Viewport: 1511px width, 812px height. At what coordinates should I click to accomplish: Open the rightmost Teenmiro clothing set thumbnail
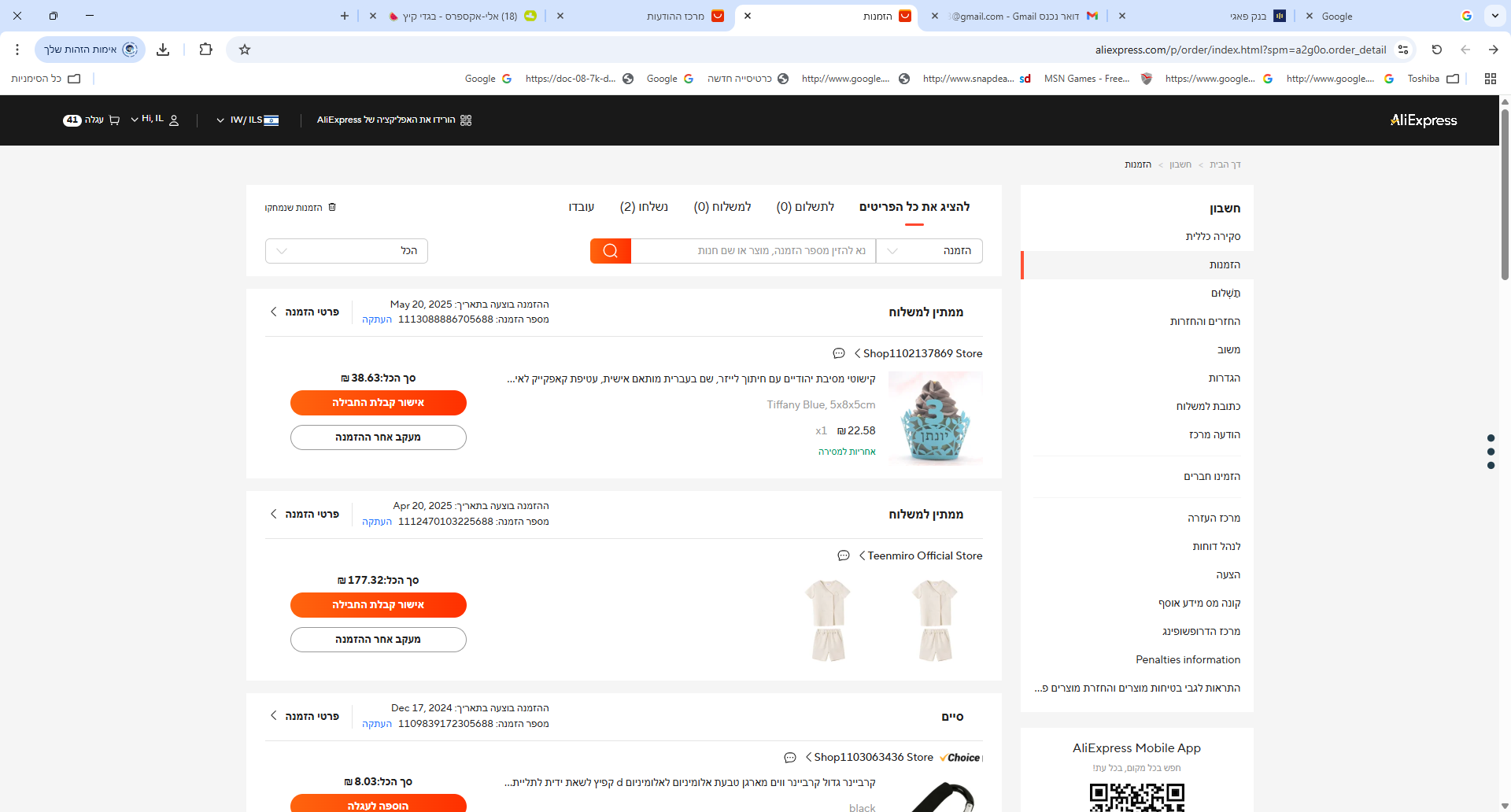coord(936,620)
